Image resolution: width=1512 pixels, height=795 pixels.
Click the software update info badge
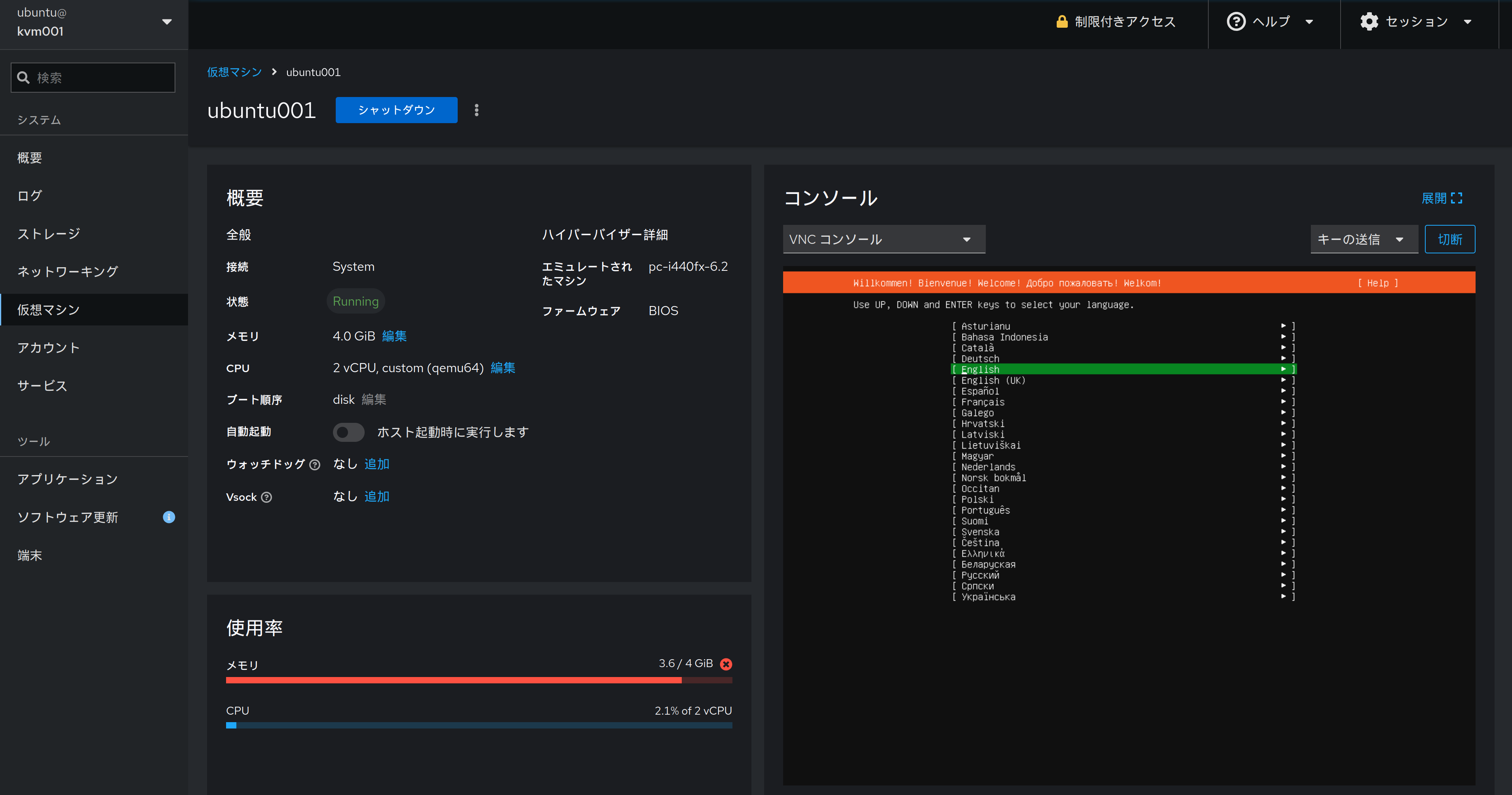coord(168,517)
